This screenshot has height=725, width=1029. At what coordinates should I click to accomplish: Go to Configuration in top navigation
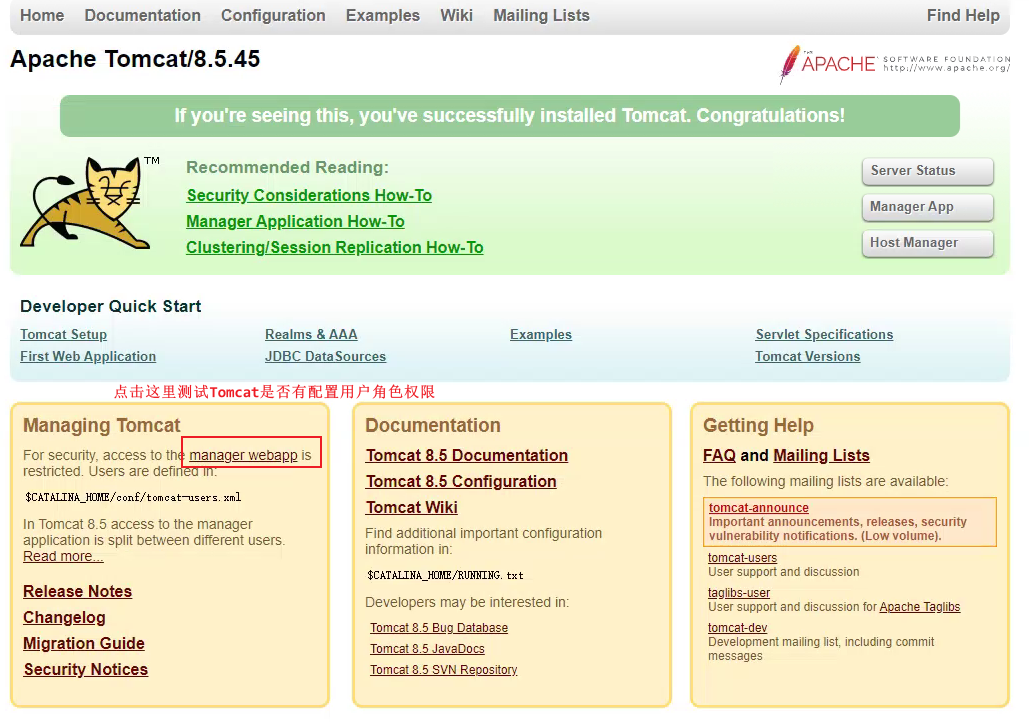pos(273,15)
